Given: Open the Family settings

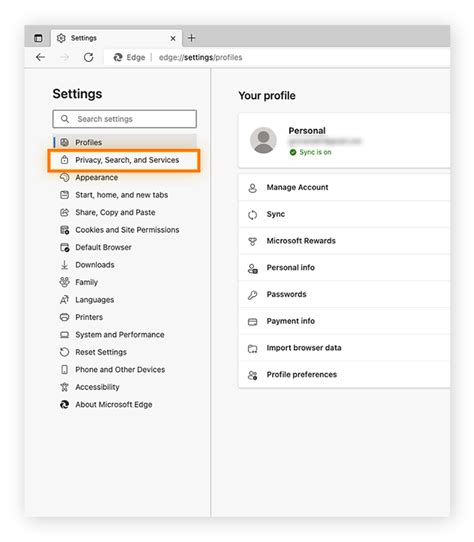Looking at the screenshot, I should (86, 282).
